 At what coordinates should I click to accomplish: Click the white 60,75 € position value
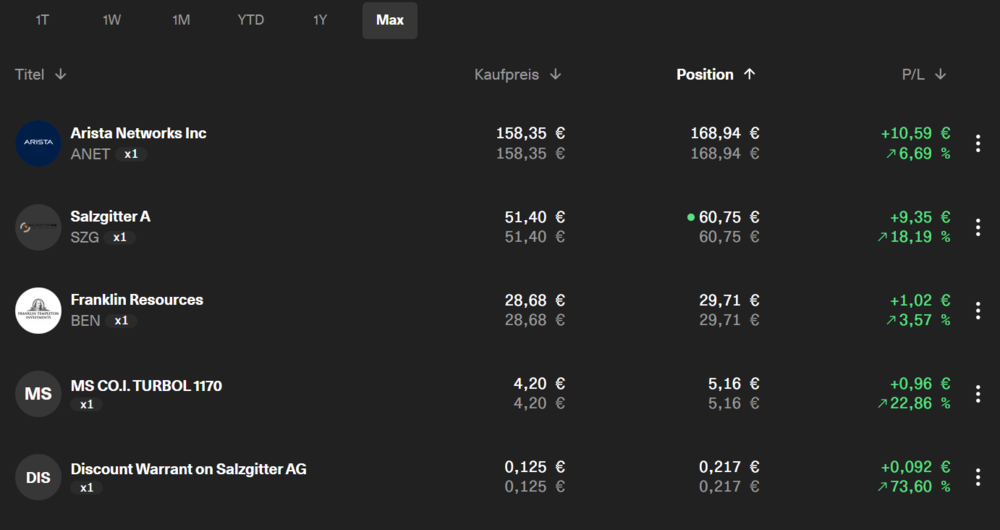pos(730,217)
